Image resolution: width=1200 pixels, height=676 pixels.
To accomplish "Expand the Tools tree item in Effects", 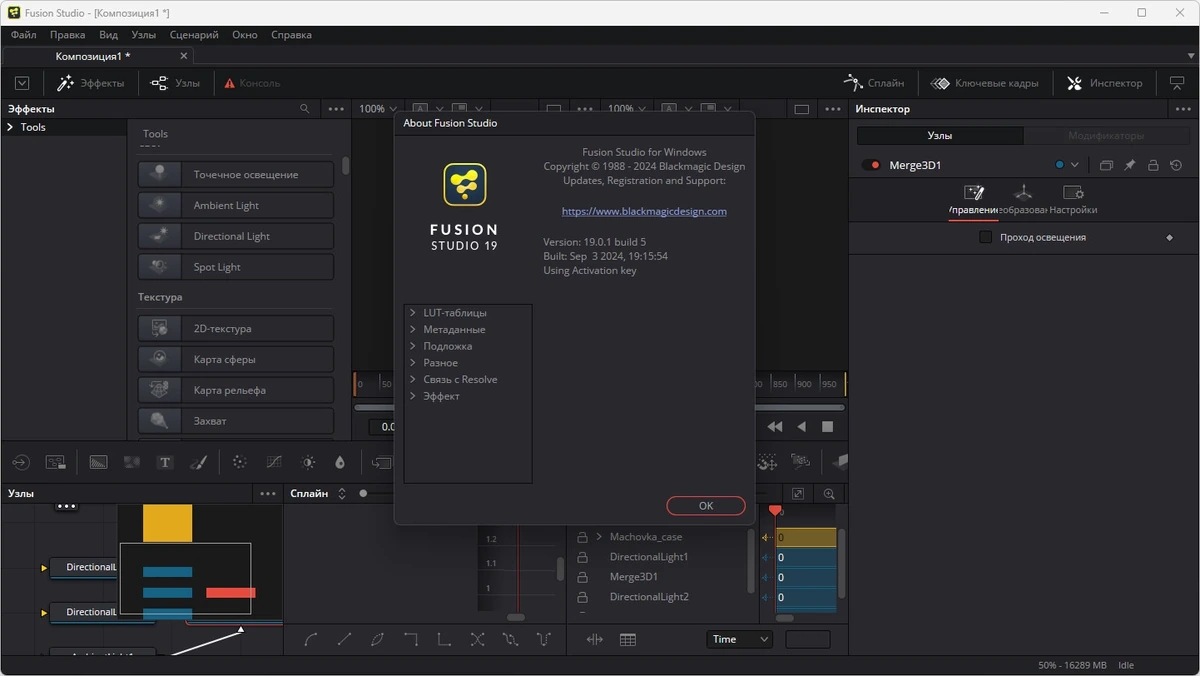I will 10,127.
